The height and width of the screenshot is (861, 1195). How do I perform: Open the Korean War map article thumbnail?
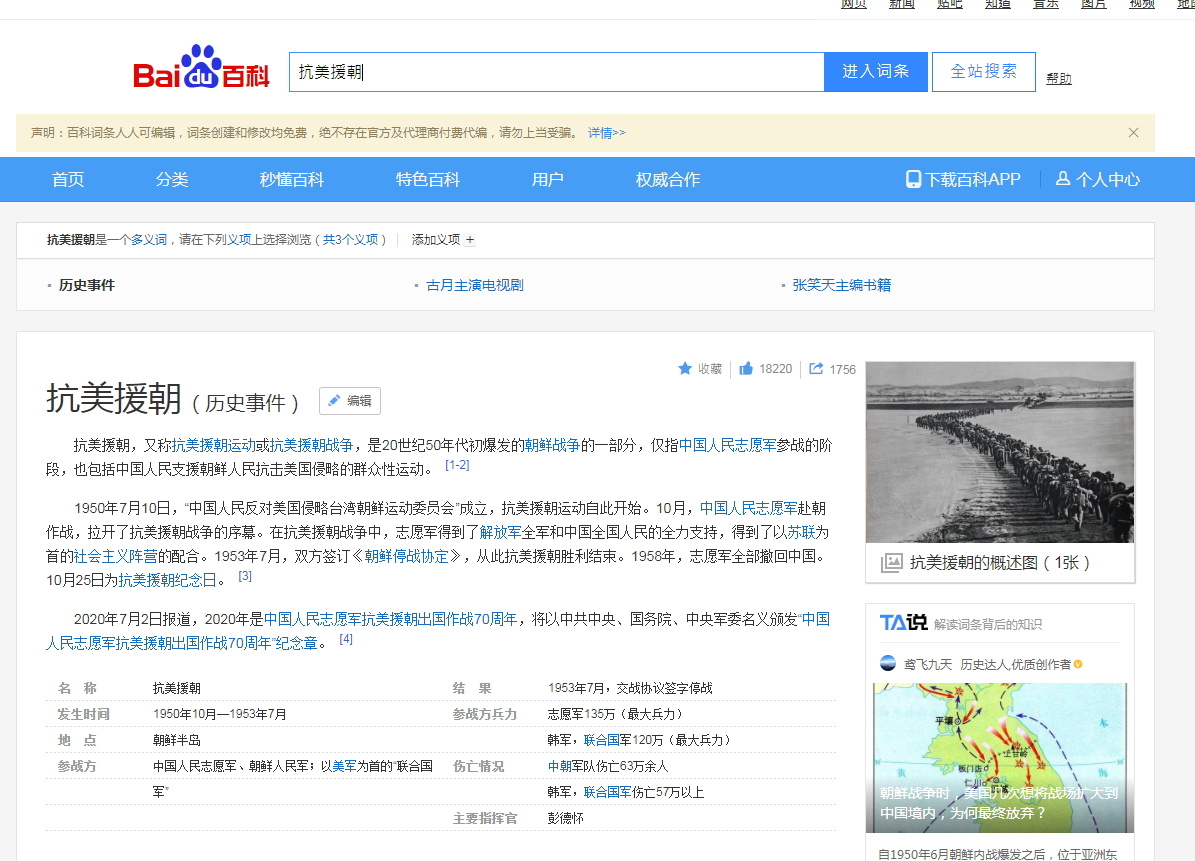point(1000,757)
